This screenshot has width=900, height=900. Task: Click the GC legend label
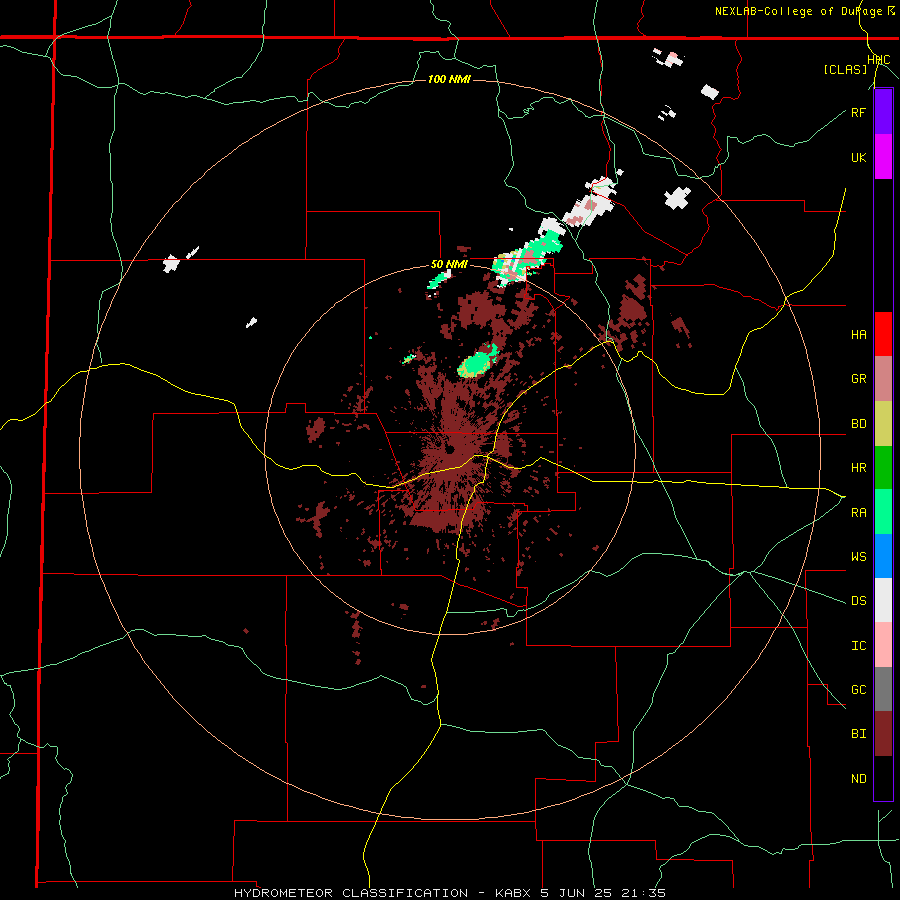[x=858, y=690]
